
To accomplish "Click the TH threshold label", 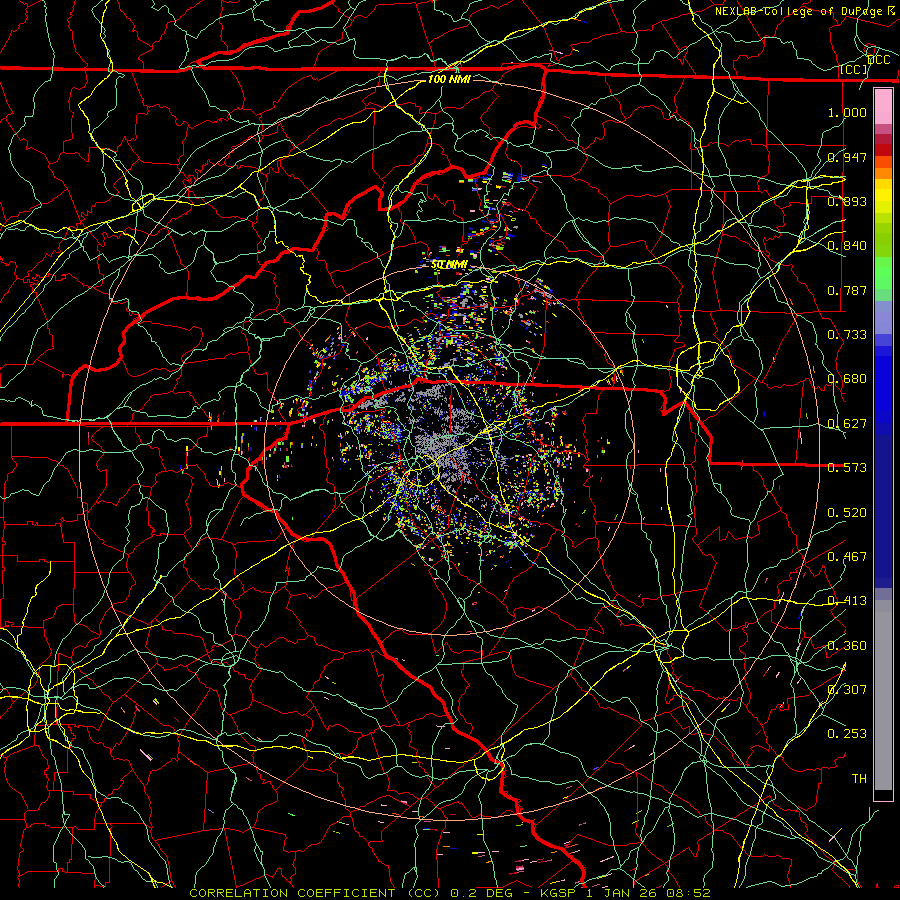I will [x=859, y=778].
